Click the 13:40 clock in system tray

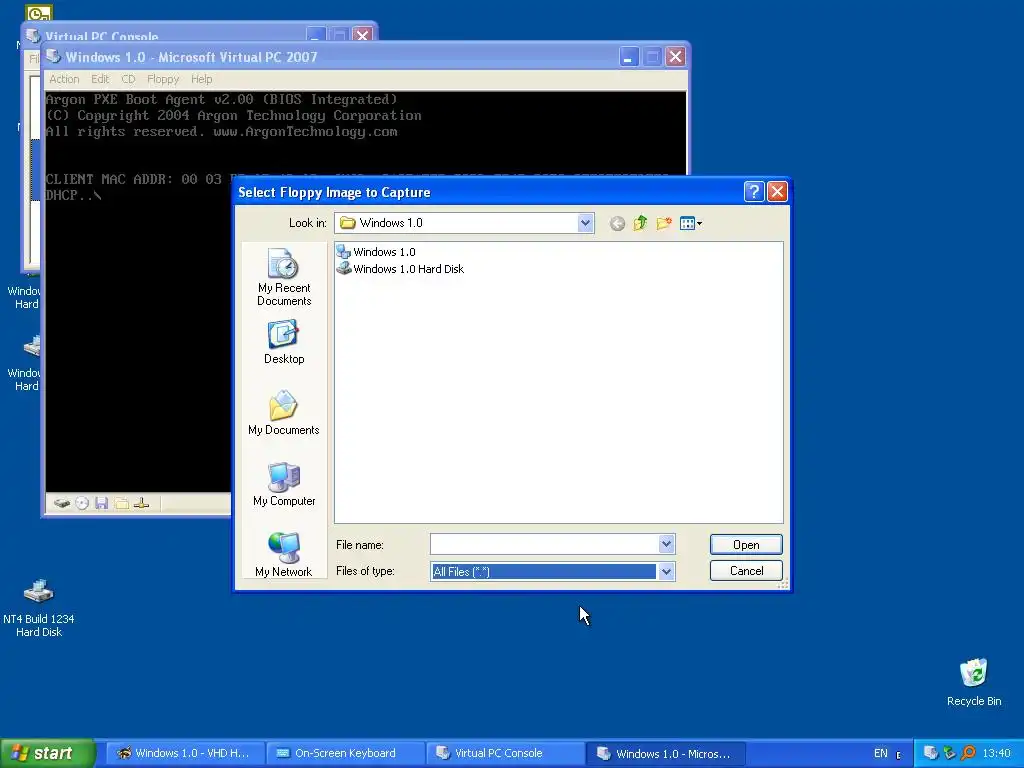(997, 753)
